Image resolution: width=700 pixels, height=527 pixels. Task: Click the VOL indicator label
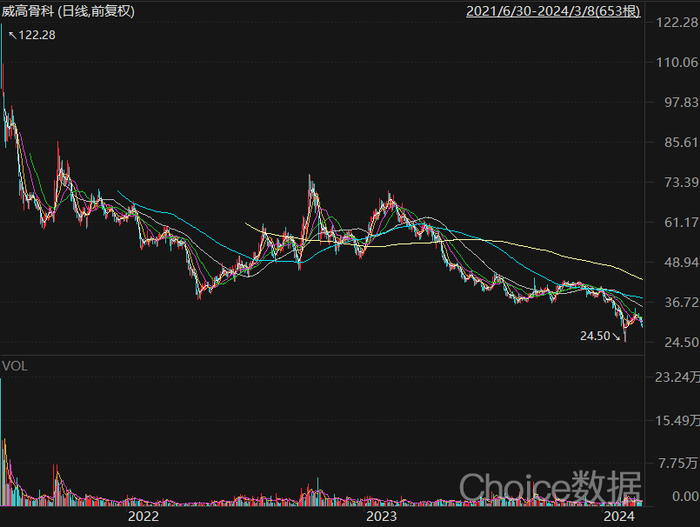15,366
